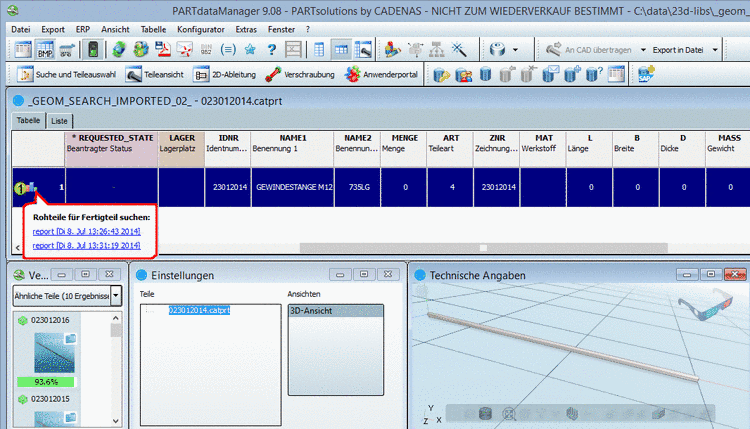This screenshot has height=429, width=750.
Task: Click the BMP export icon
Action: (46, 48)
